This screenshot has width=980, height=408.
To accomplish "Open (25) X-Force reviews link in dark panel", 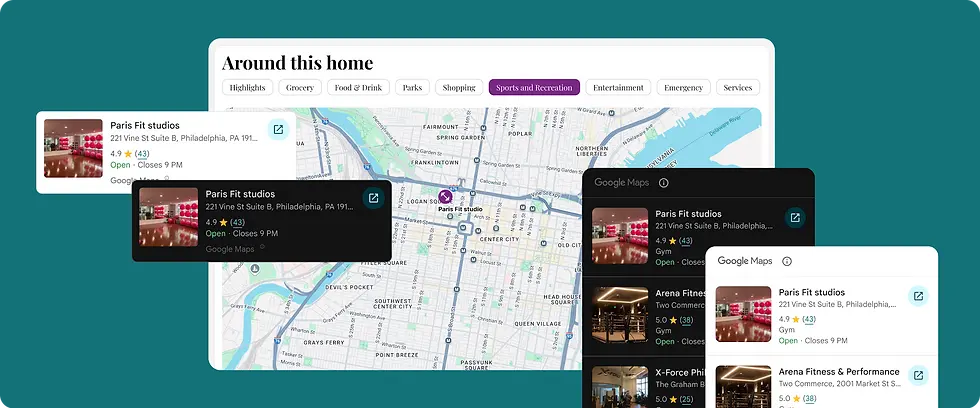I will click(x=686, y=399).
